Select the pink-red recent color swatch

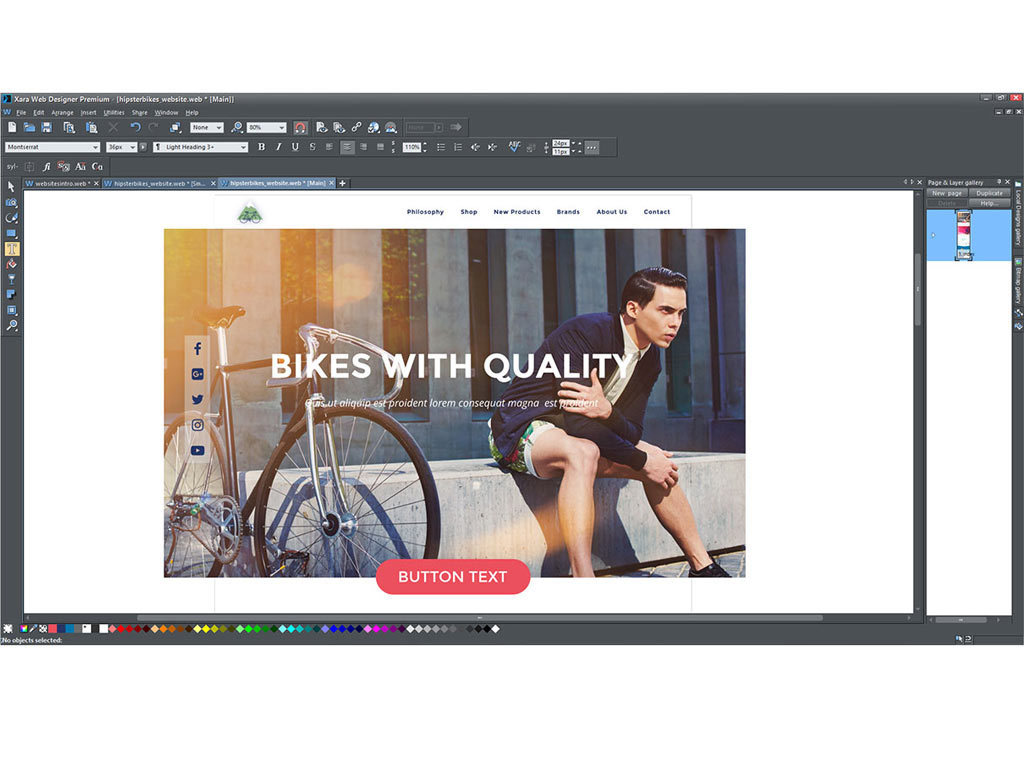53,629
